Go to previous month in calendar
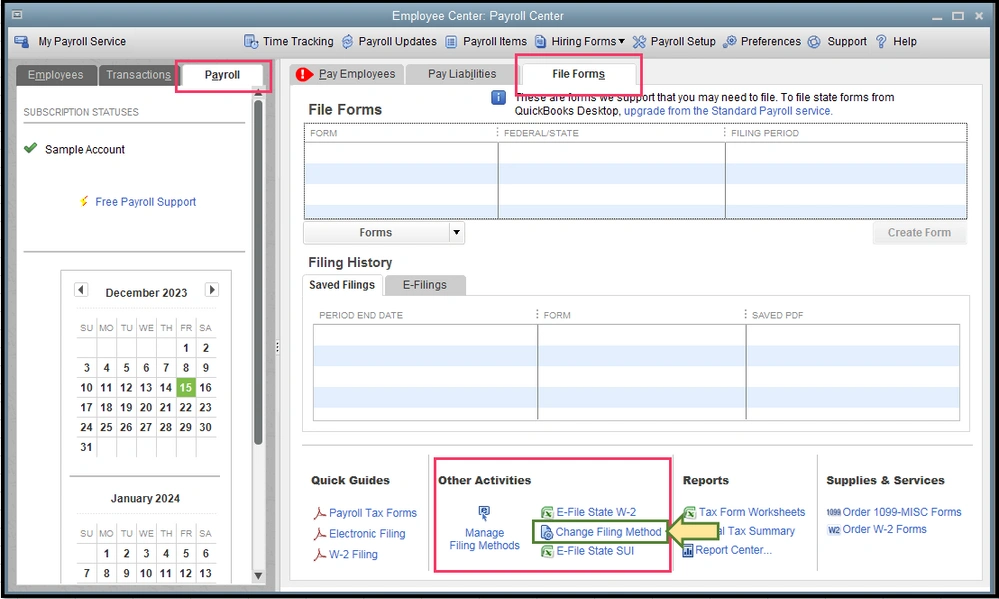 (x=82, y=291)
